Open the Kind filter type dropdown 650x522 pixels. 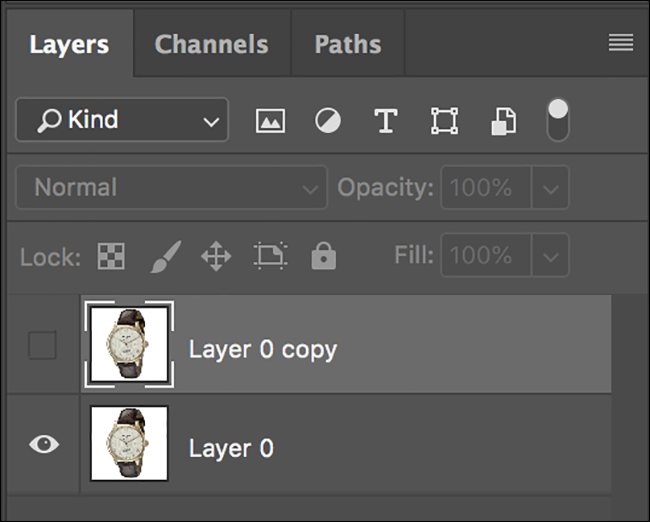(x=121, y=121)
